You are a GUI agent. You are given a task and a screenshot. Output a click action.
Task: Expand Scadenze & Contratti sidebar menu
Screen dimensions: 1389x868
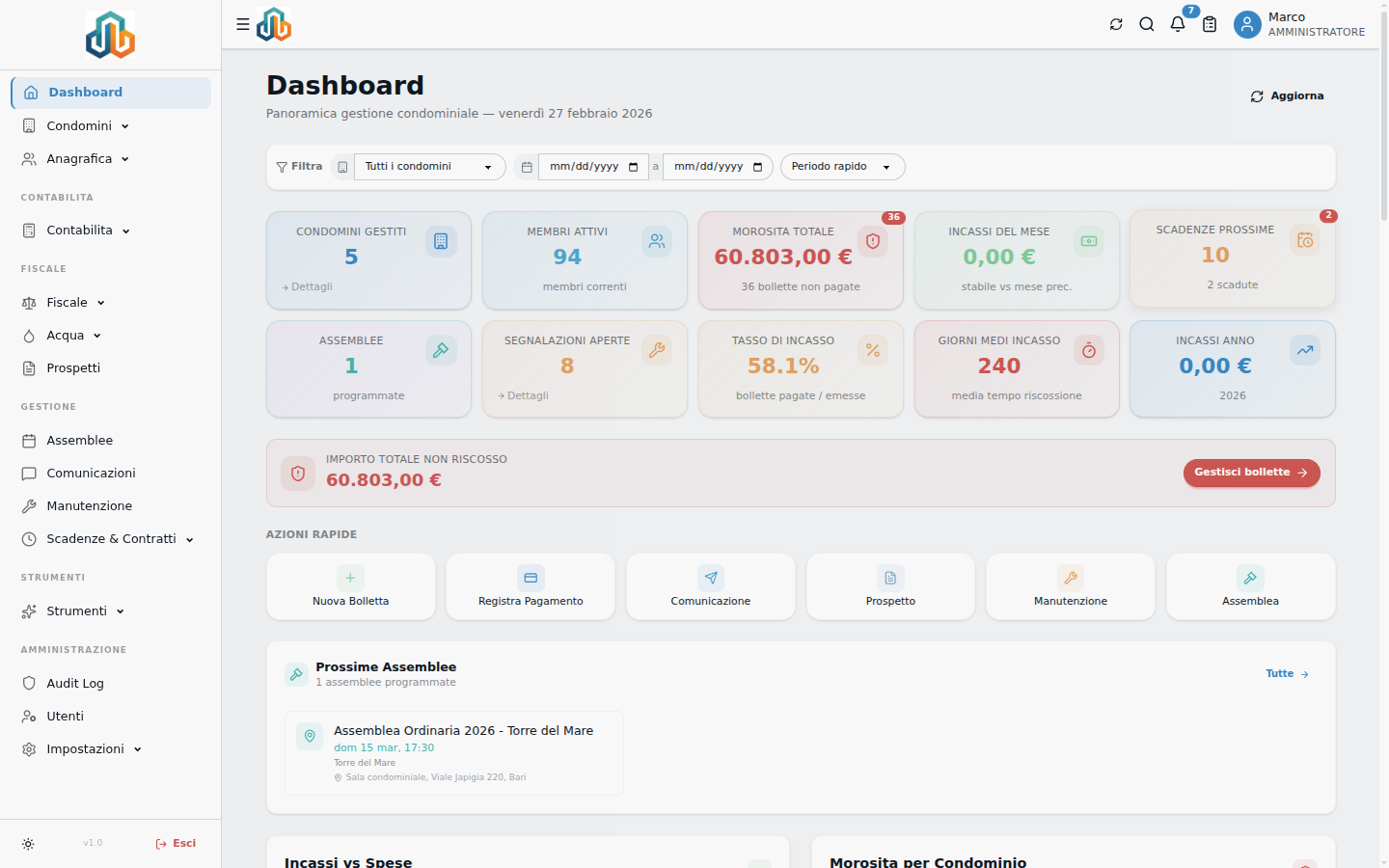point(111,539)
